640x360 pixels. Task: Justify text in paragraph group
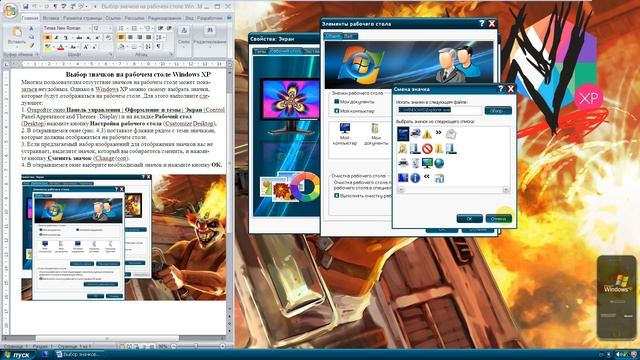[x=149, y=38]
